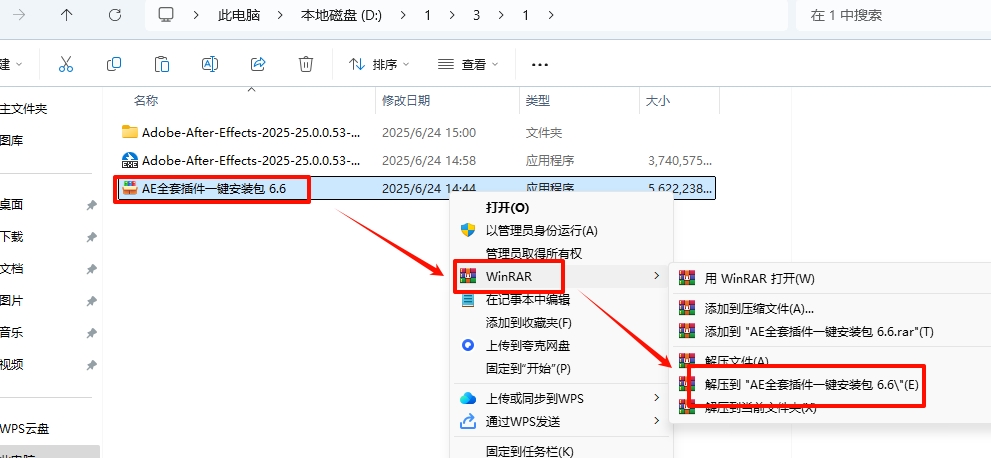The height and width of the screenshot is (458, 991).
Task: Click the Adobe After Effects EXE file icon
Action: click(130, 160)
